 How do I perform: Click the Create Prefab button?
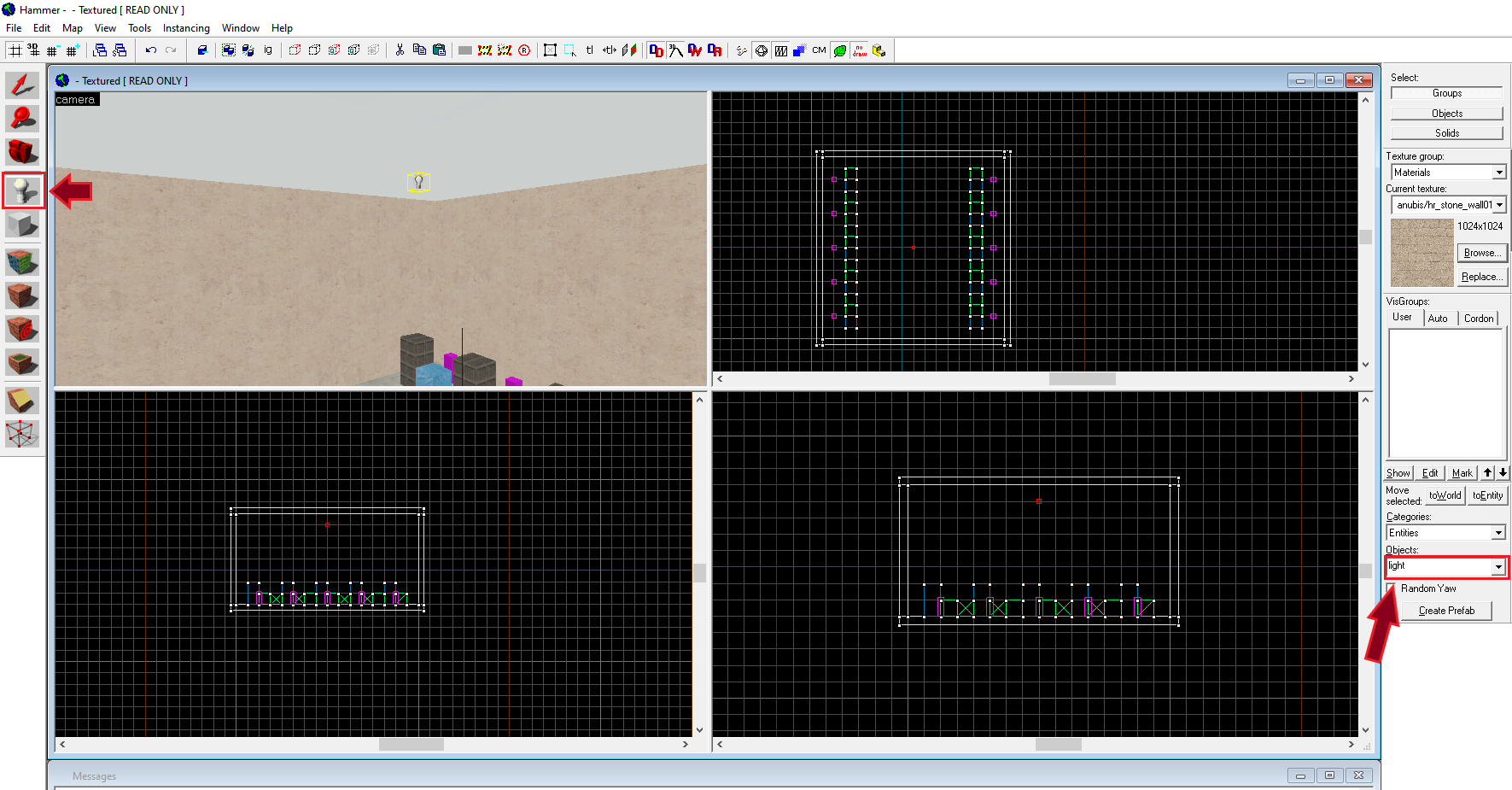click(1445, 610)
